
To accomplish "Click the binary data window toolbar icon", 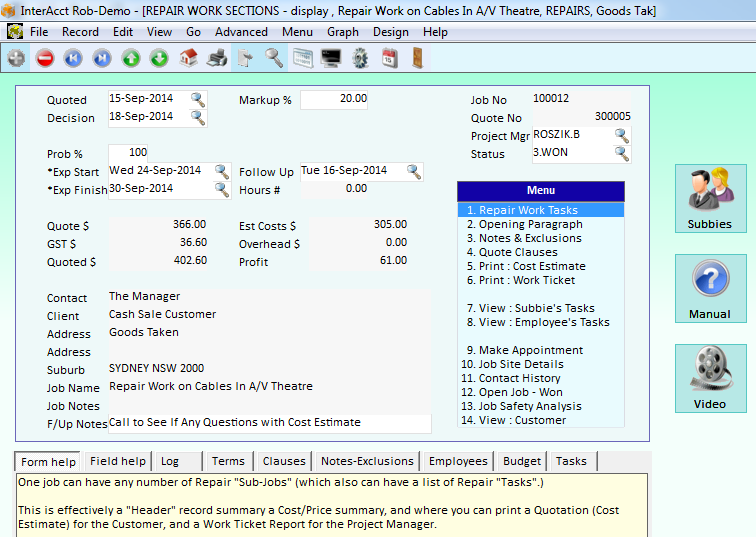I will click(x=303, y=58).
